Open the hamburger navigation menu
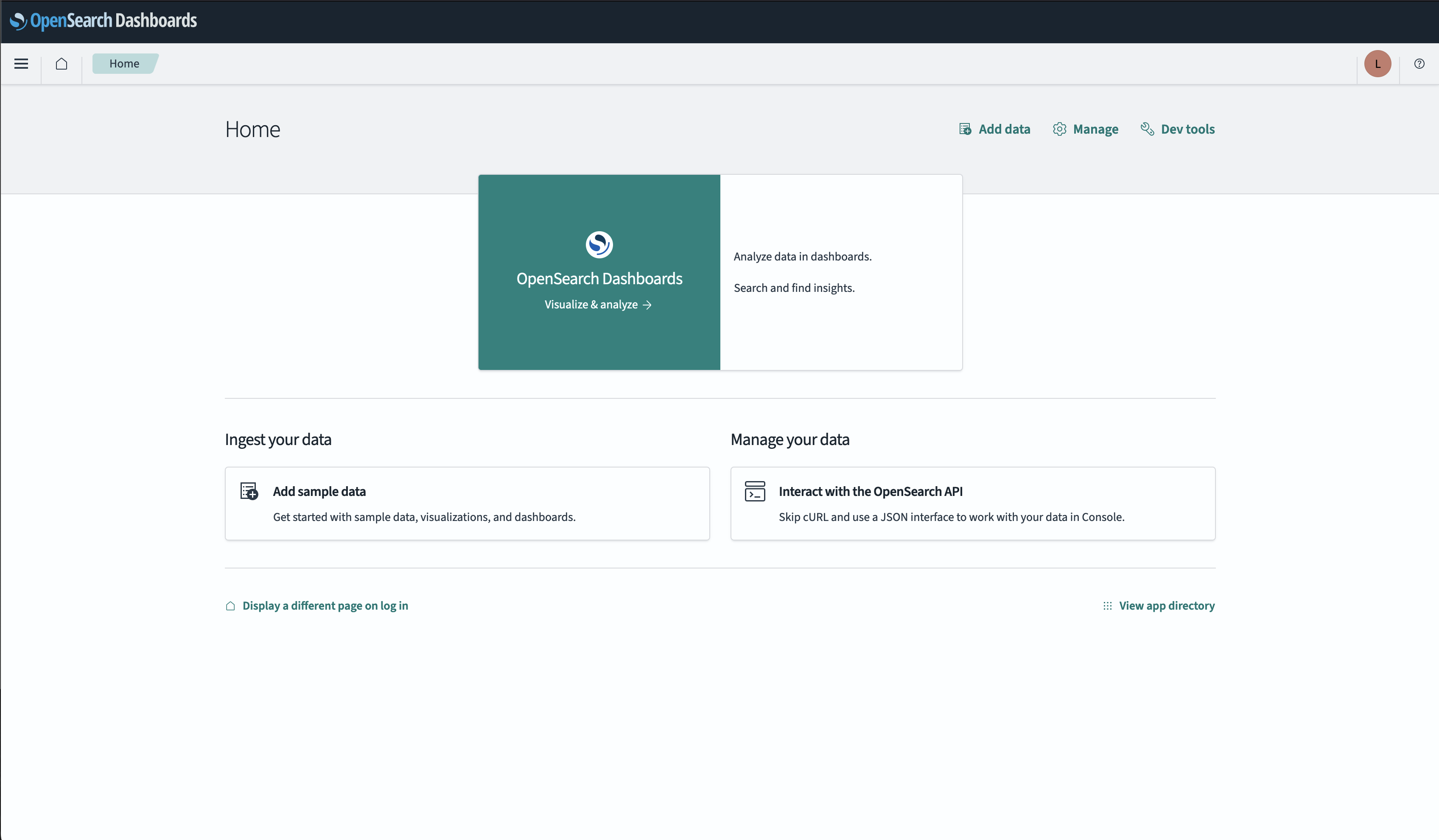The image size is (1439, 840). point(21,63)
